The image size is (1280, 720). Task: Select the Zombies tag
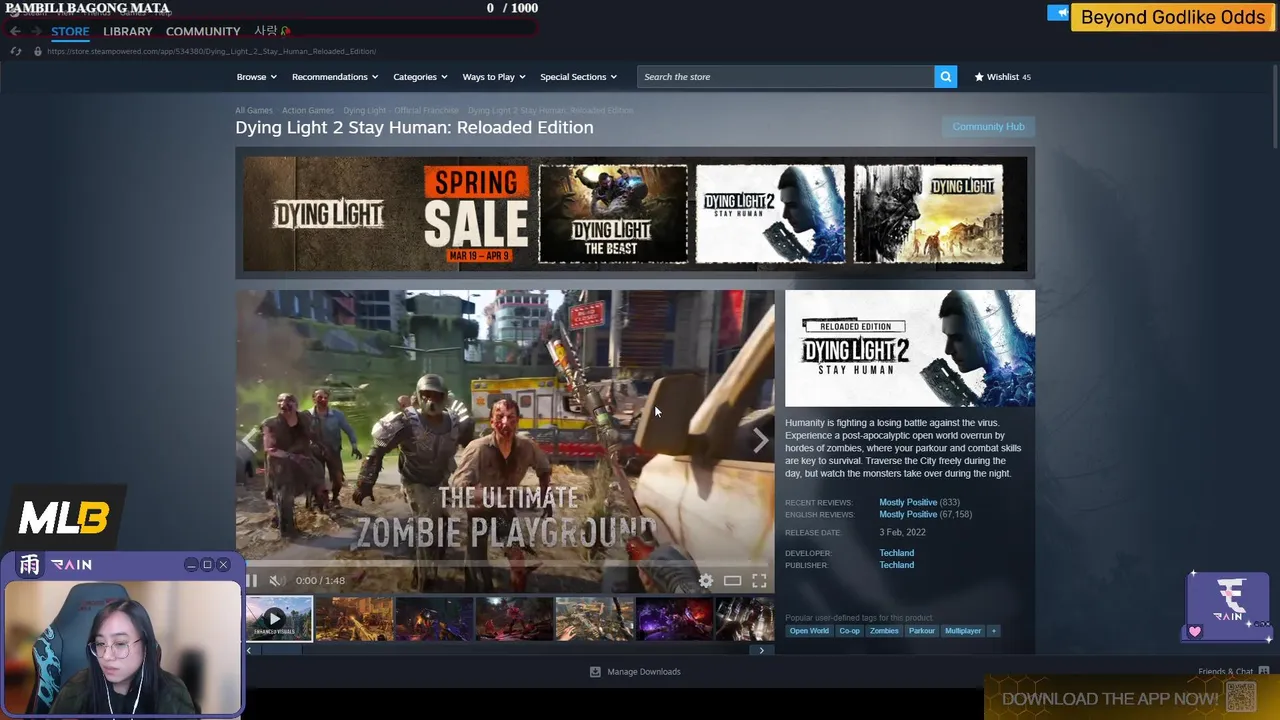[x=884, y=631]
